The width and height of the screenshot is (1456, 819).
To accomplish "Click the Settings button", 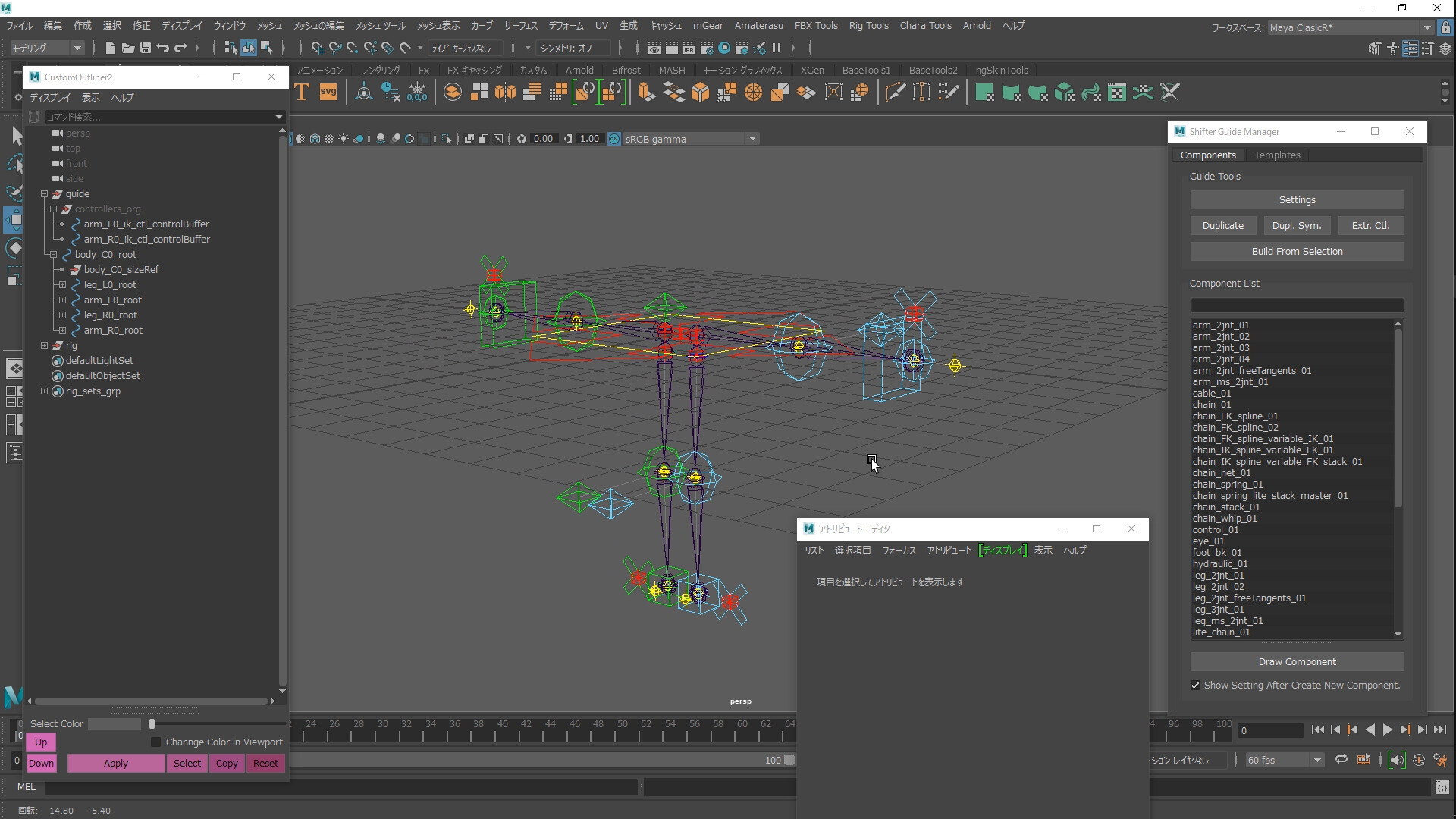I will click(x=1297, y=200).
